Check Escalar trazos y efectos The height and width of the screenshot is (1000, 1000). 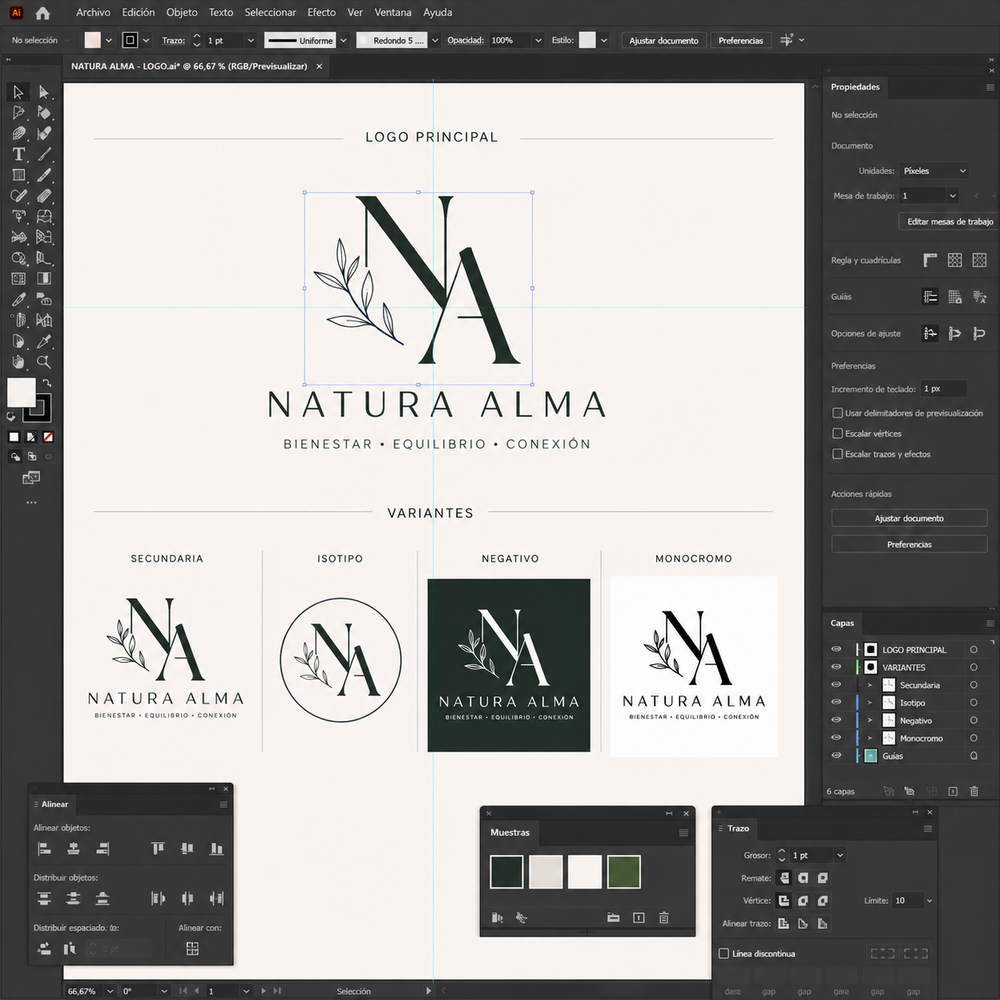837,454
